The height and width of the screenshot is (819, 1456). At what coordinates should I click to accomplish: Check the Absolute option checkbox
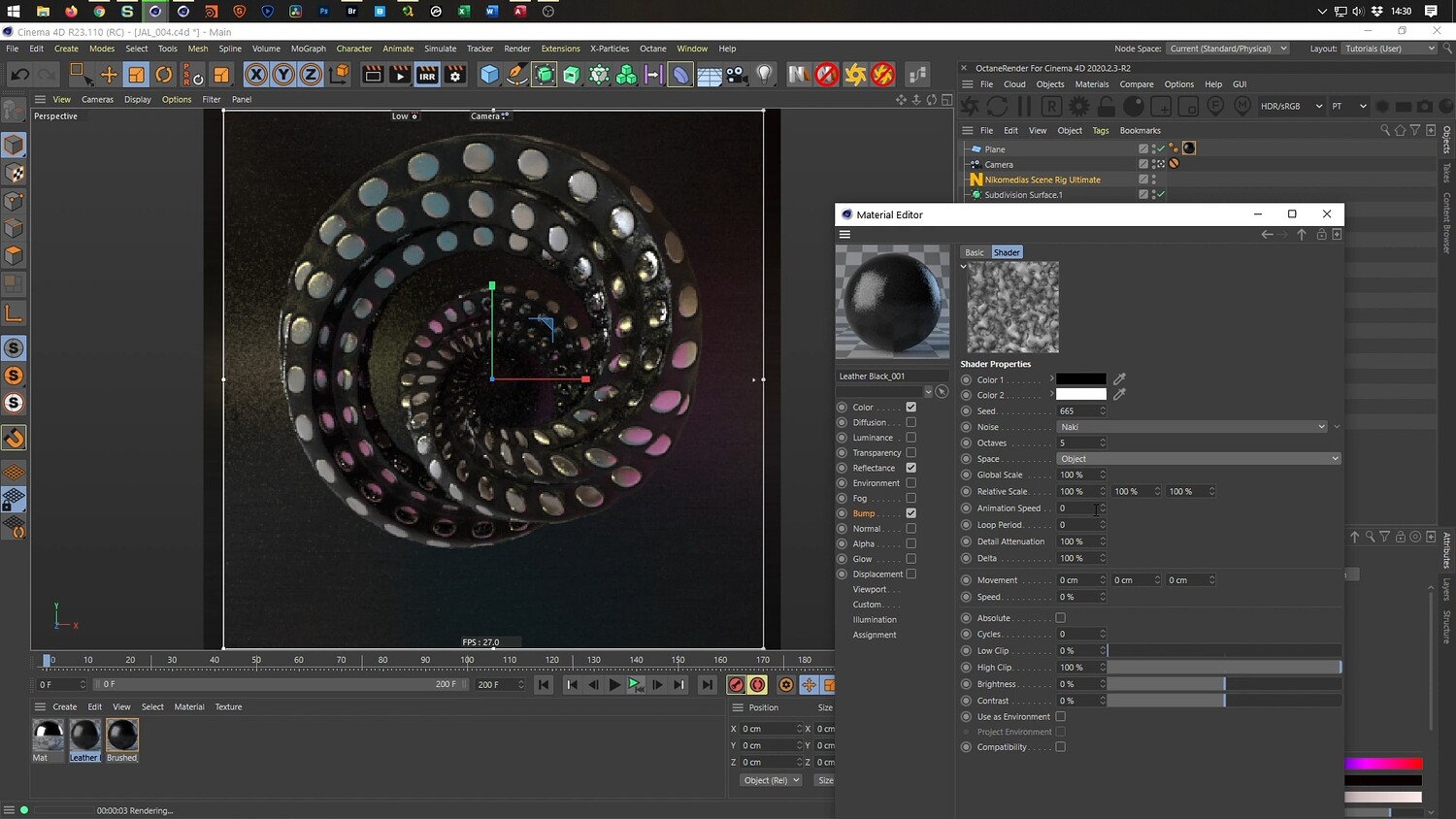(1060, 618)
